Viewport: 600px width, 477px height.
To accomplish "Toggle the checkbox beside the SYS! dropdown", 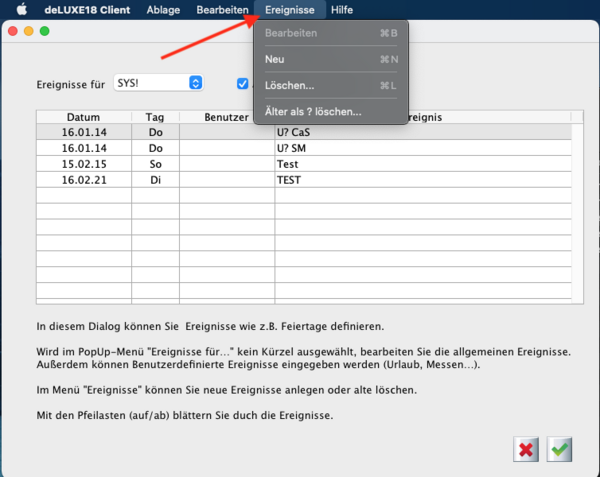I will click(x=243, y=84).
